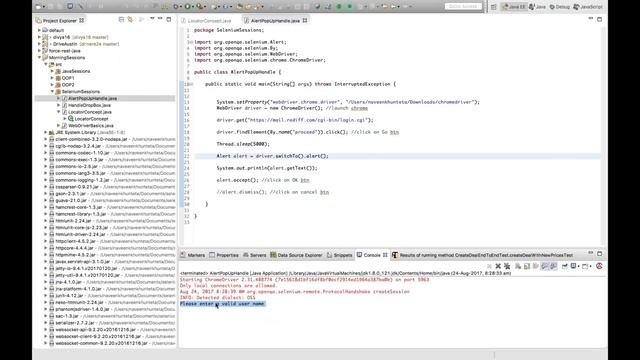This screenshot has width=640, height=360.
Task: Pin the Console view
Action: (564, 266)
